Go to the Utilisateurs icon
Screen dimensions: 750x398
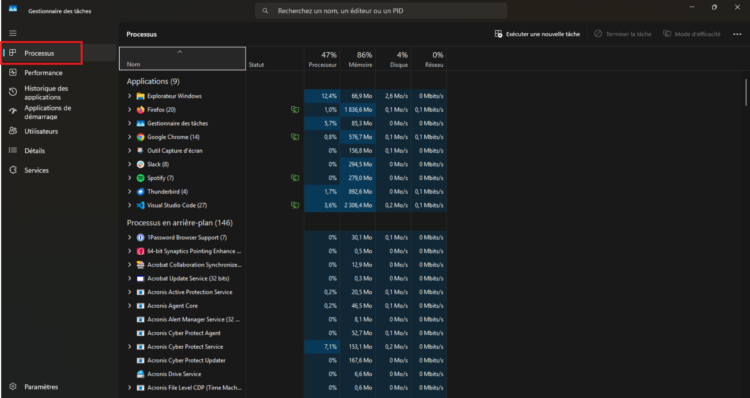tap(13, 131)
